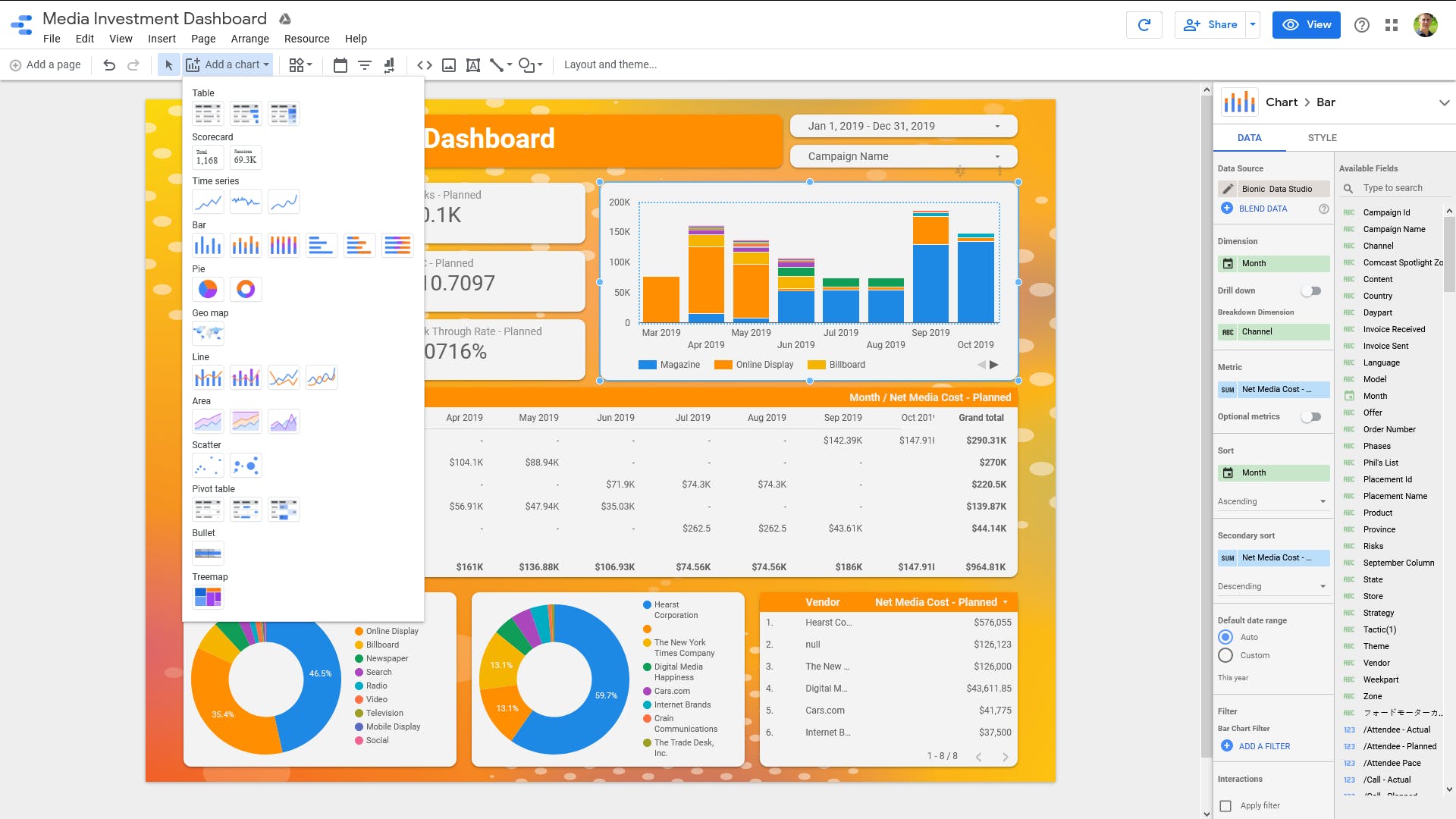Switch to the STYLE tab
Viewport: 1456px width, 819px height.
(x=1322, y=137)
